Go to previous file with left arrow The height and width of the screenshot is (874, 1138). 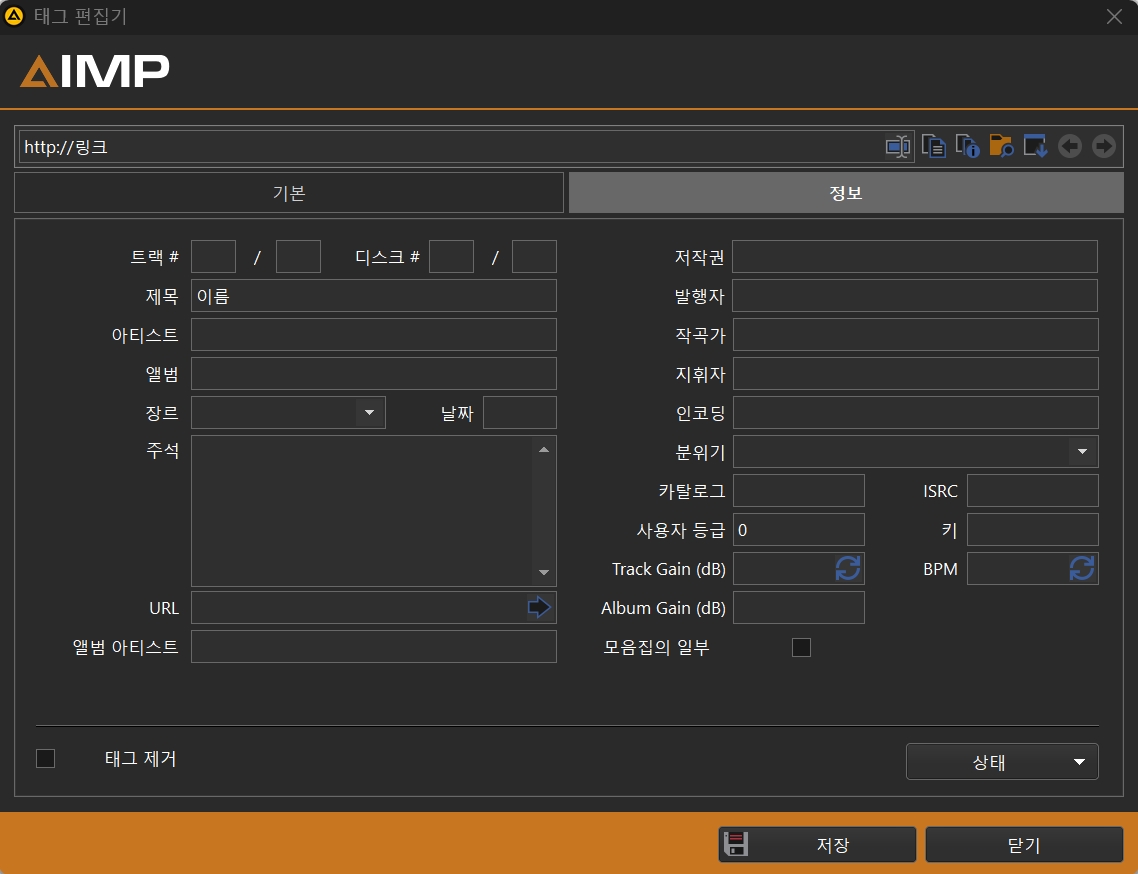[1070, 146]
